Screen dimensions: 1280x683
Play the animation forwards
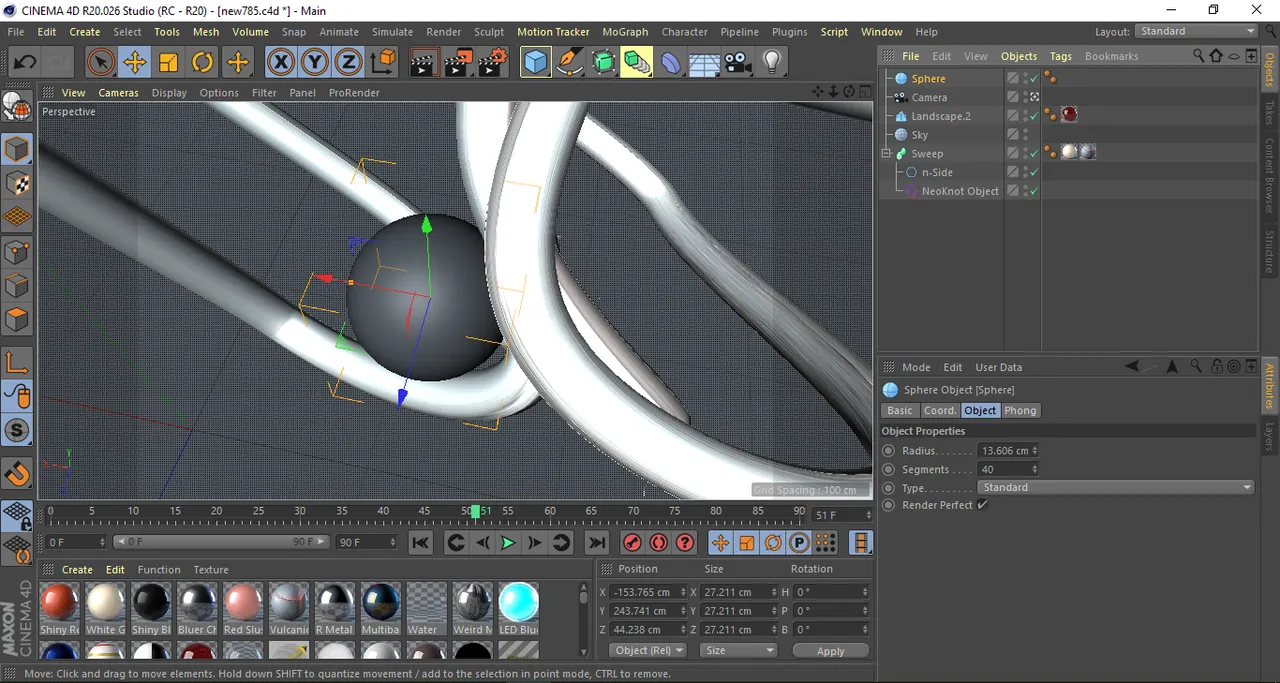coord(508,543)
